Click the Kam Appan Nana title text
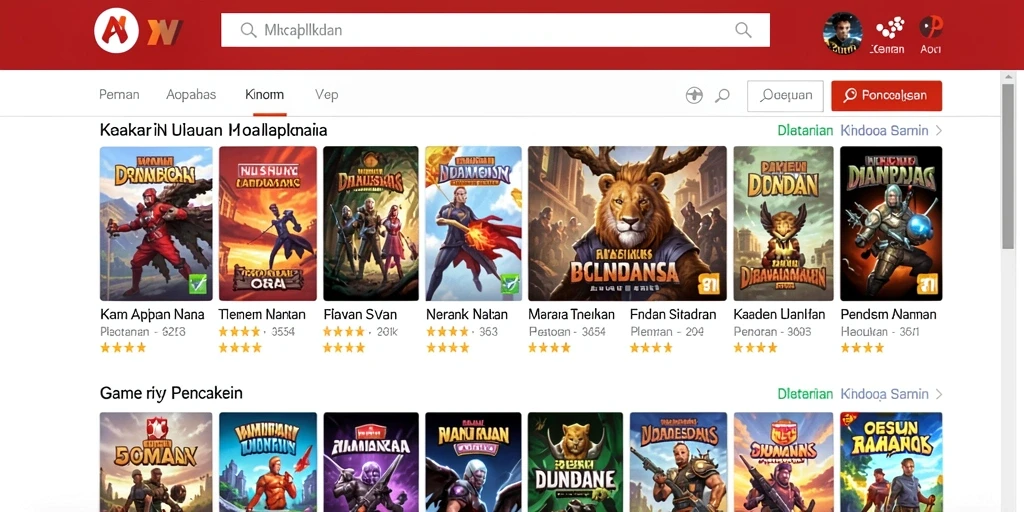1024x512 pixels. (x=152, y=315)
